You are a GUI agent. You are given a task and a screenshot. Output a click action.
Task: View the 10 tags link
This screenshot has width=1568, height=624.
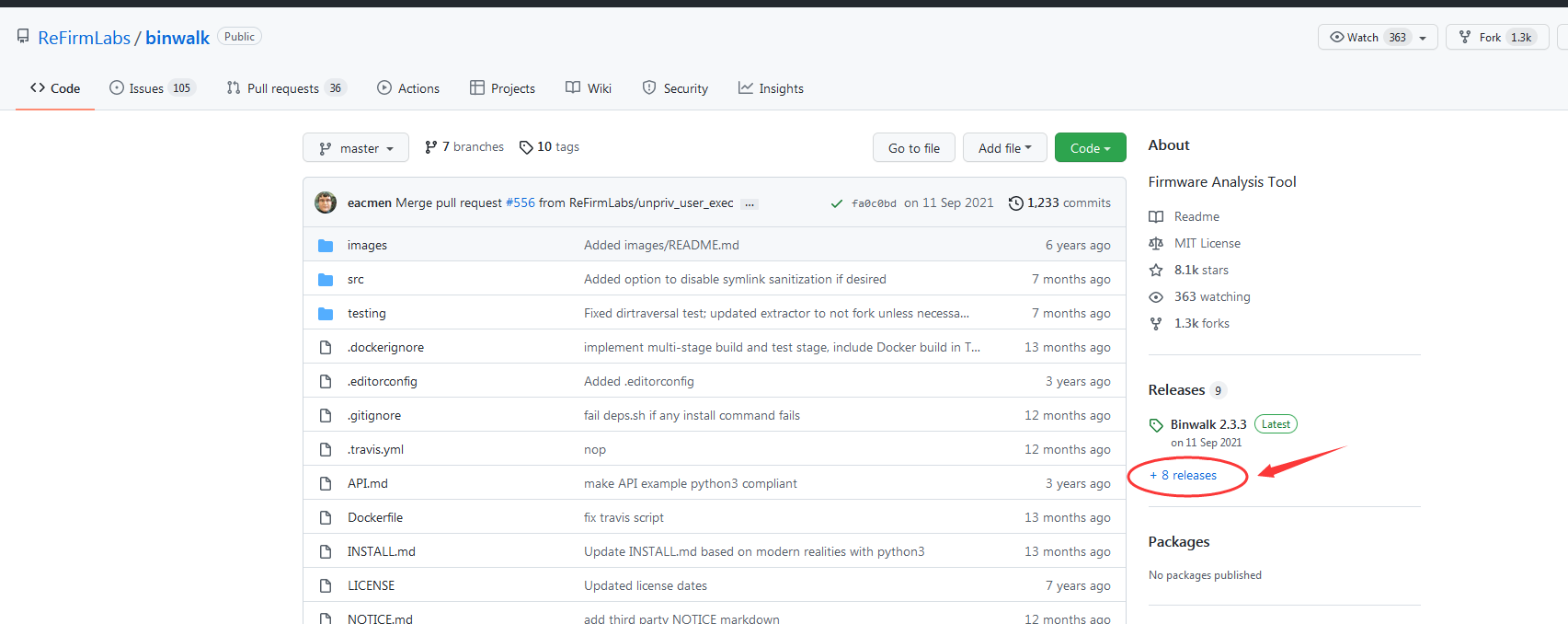[549, 147]
